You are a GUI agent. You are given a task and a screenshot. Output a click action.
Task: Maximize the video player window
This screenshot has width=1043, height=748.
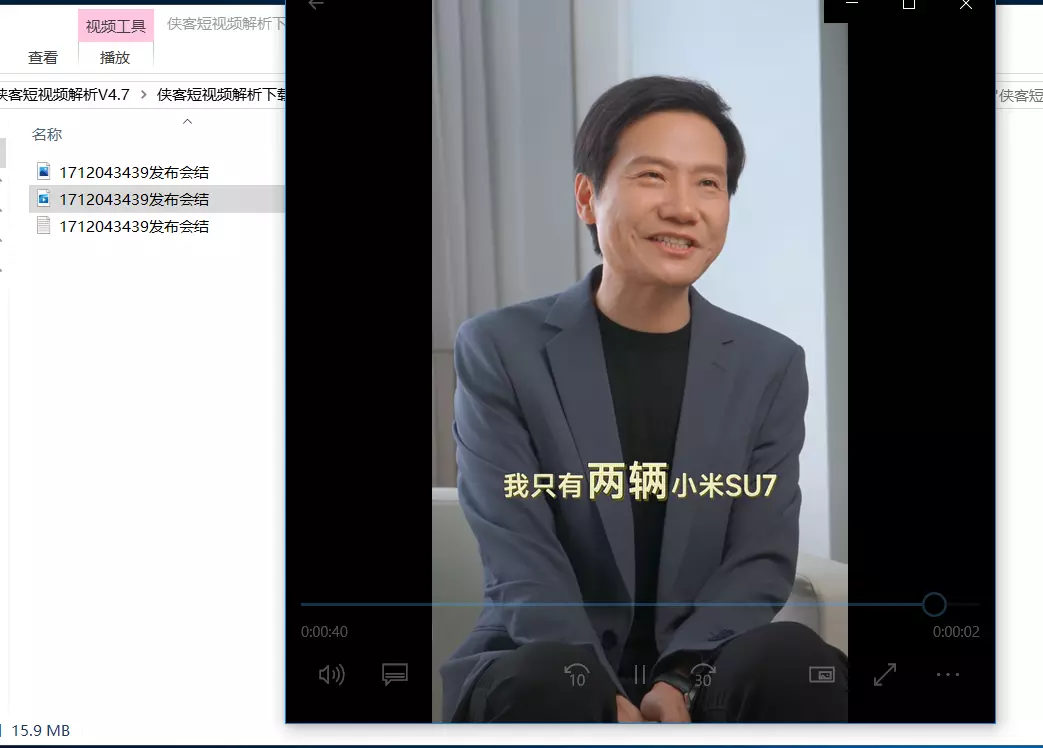point(908,5)
